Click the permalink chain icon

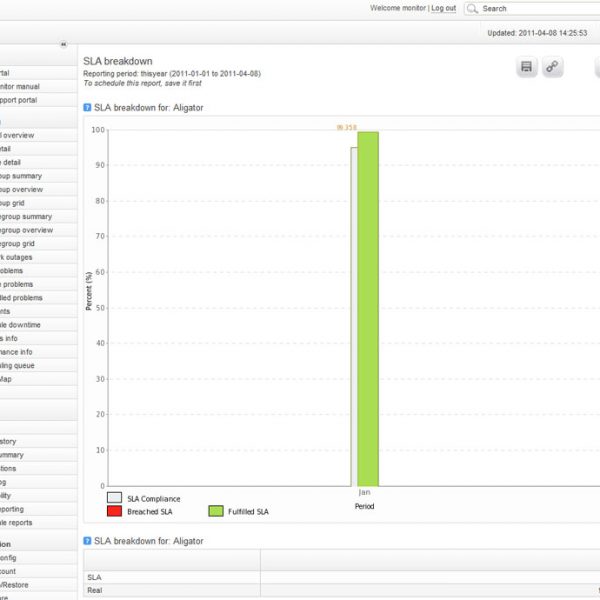553,67
